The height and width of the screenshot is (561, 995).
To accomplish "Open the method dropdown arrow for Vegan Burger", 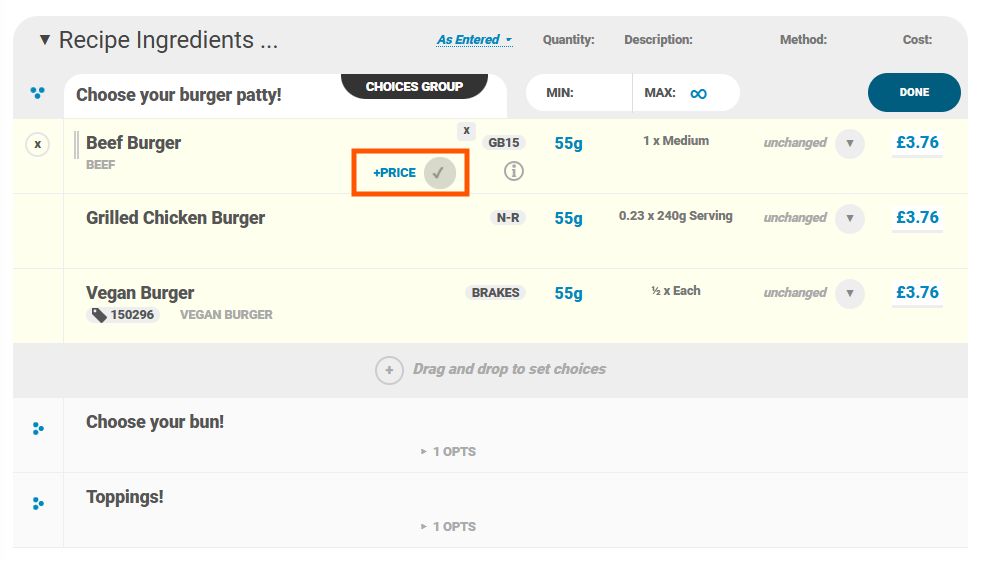I will (x=850, y=293).
